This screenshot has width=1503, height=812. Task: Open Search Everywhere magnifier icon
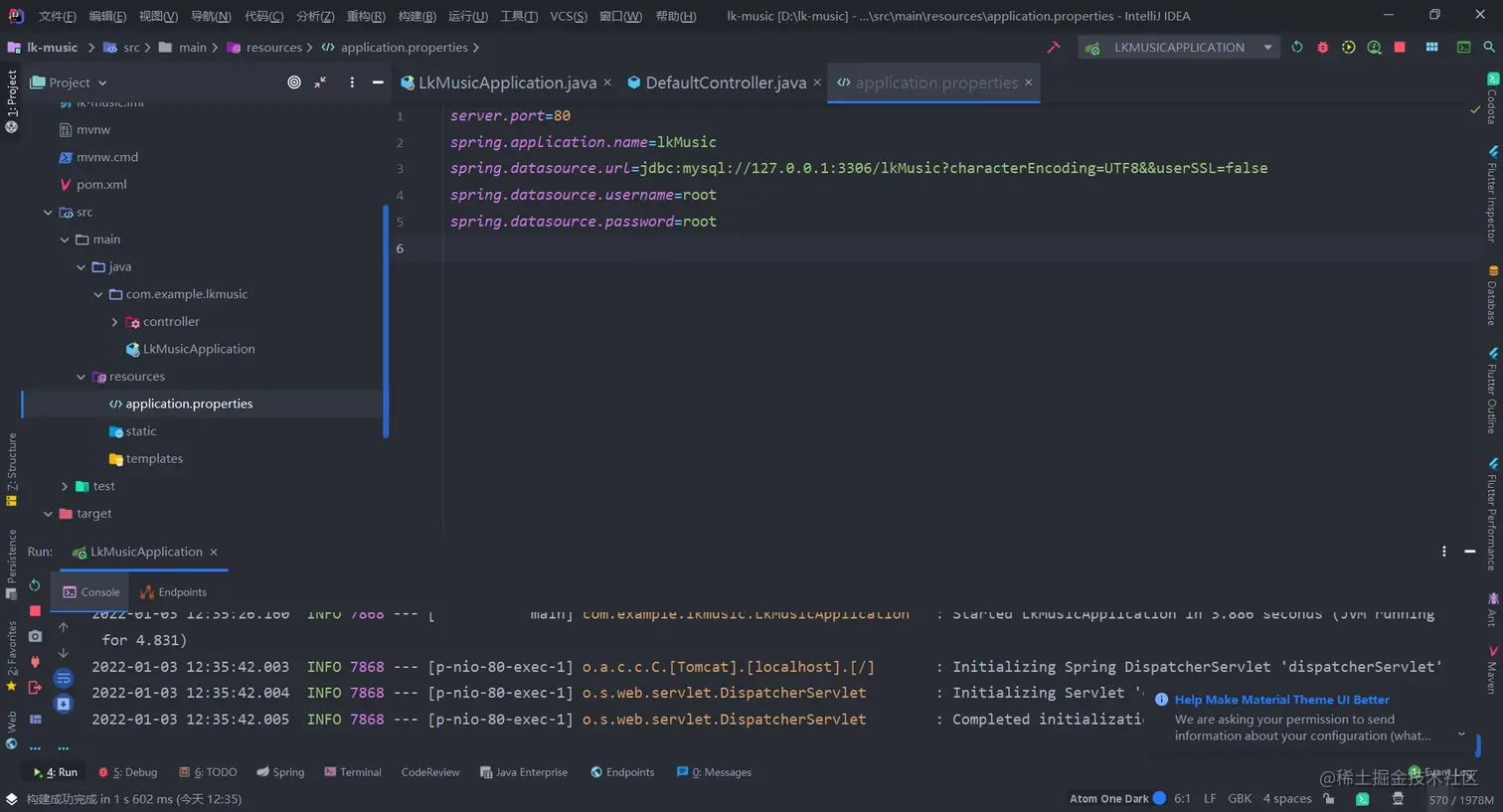pos(1488,47)
